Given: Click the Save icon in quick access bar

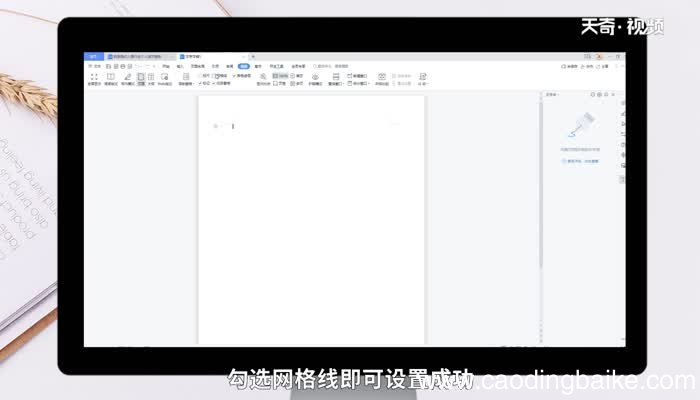Looking at the screenshot, I should [108, 66].
